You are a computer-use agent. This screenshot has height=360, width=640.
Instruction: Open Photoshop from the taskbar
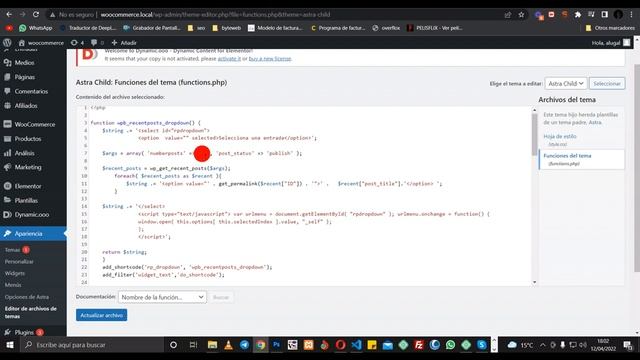276,345
